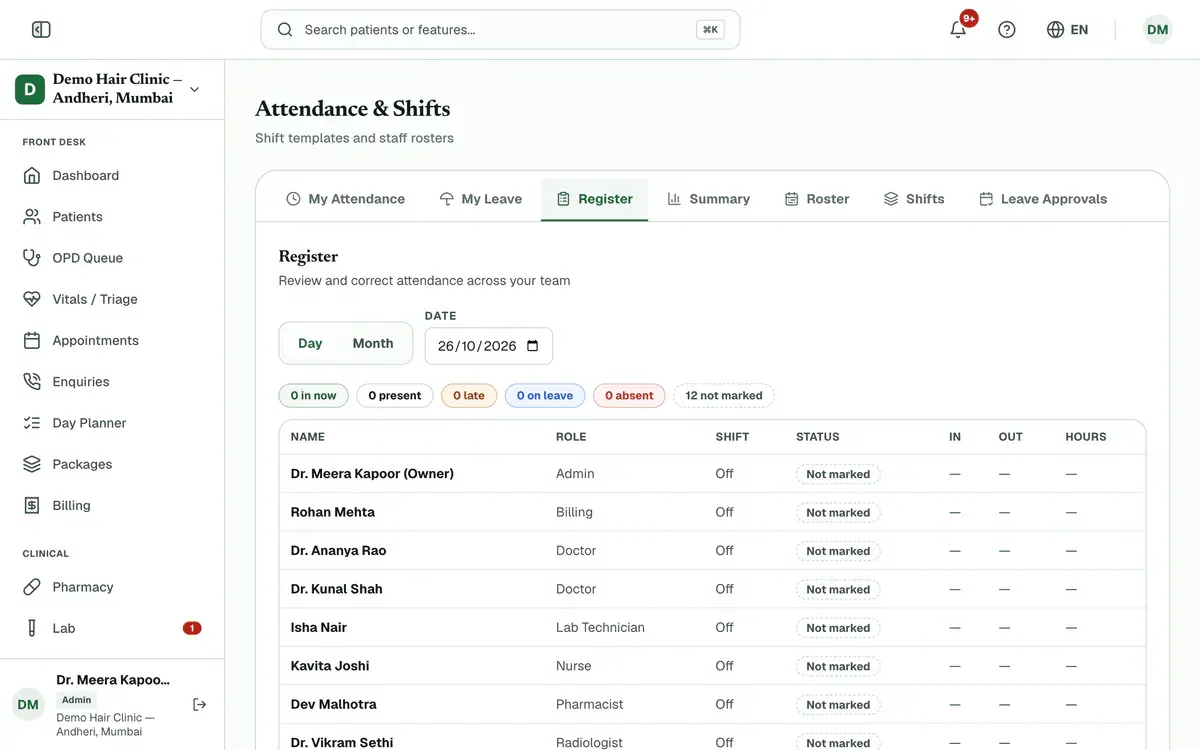Image resolution: width=1200 pixels, height=750 pixels.
Task: Click the Lab Technician role cell
Action: coord(600,628)
